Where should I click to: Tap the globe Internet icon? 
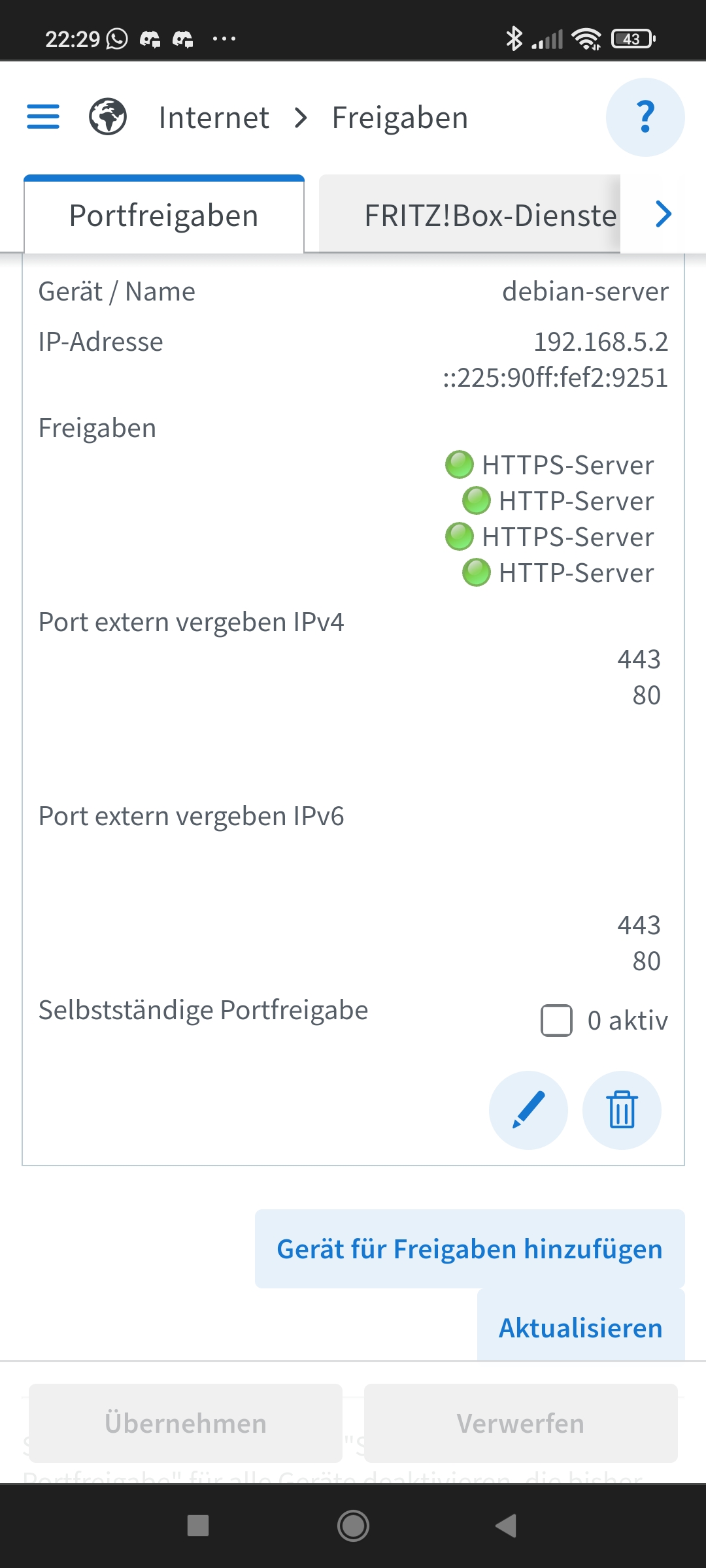click(108, 117)
